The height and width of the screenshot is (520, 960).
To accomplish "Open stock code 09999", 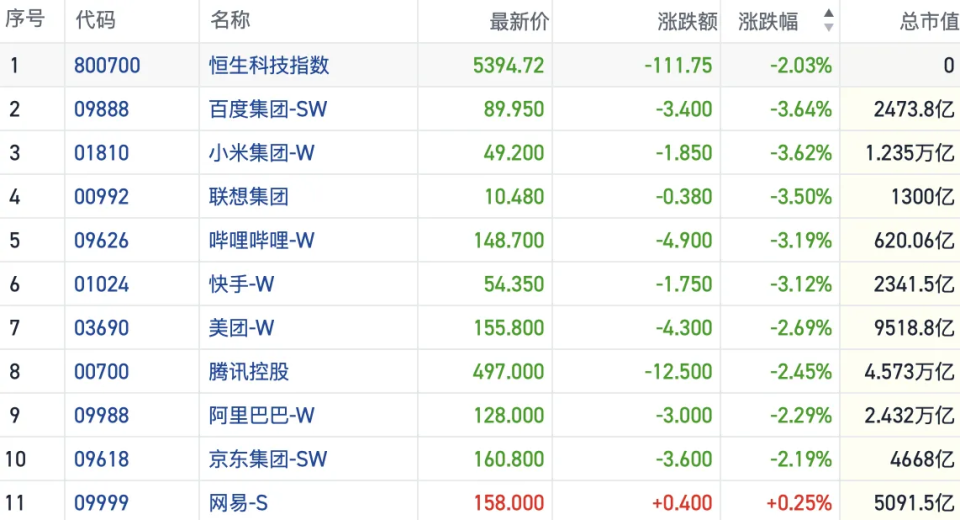I will (102, 503).
